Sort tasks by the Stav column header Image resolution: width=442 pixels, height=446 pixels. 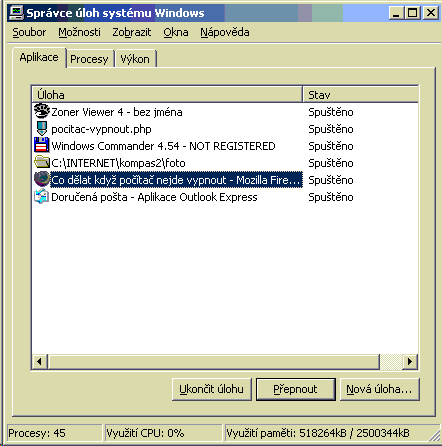(x=360, y=95)
